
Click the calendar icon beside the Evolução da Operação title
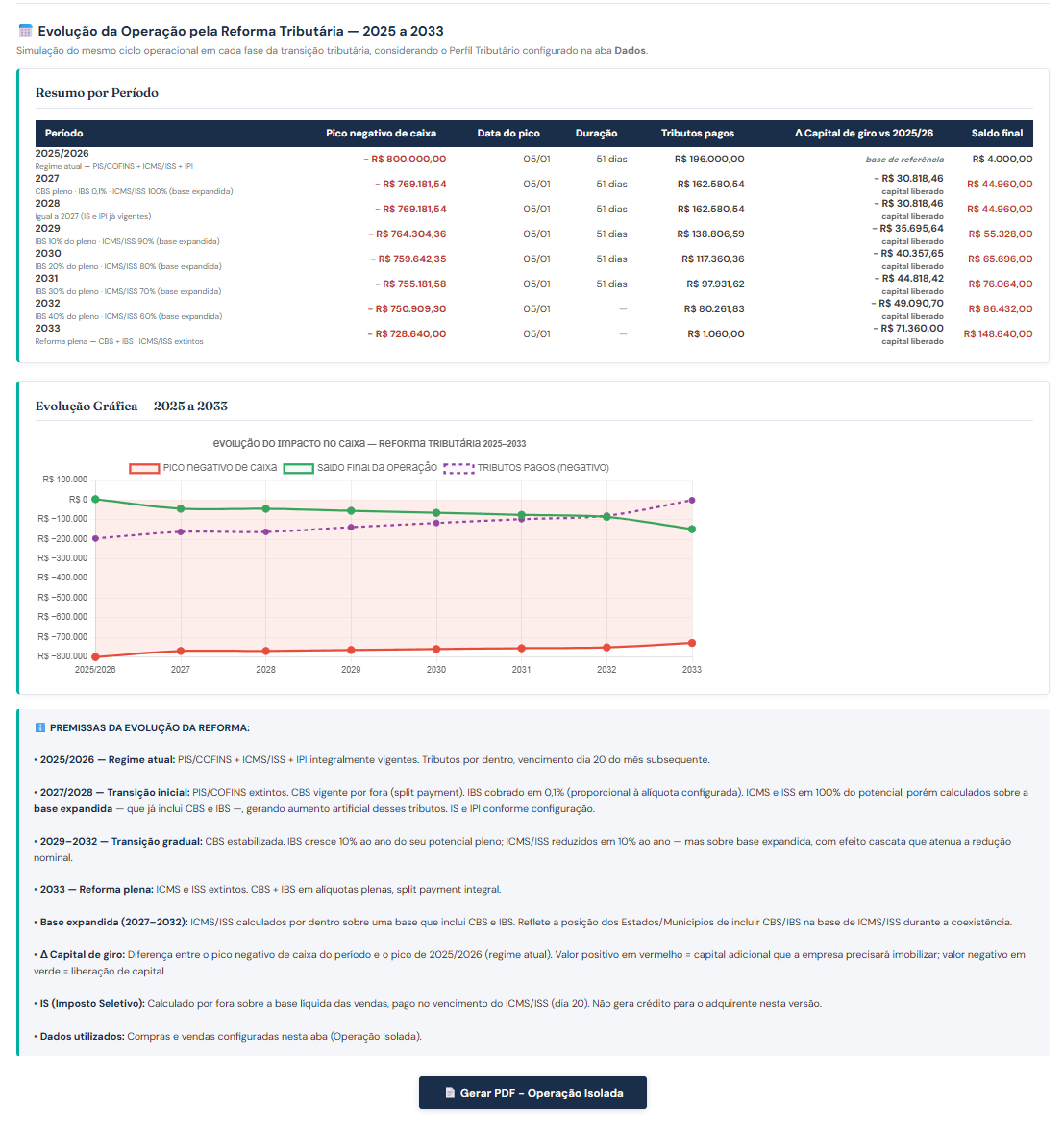click(25, 31)
